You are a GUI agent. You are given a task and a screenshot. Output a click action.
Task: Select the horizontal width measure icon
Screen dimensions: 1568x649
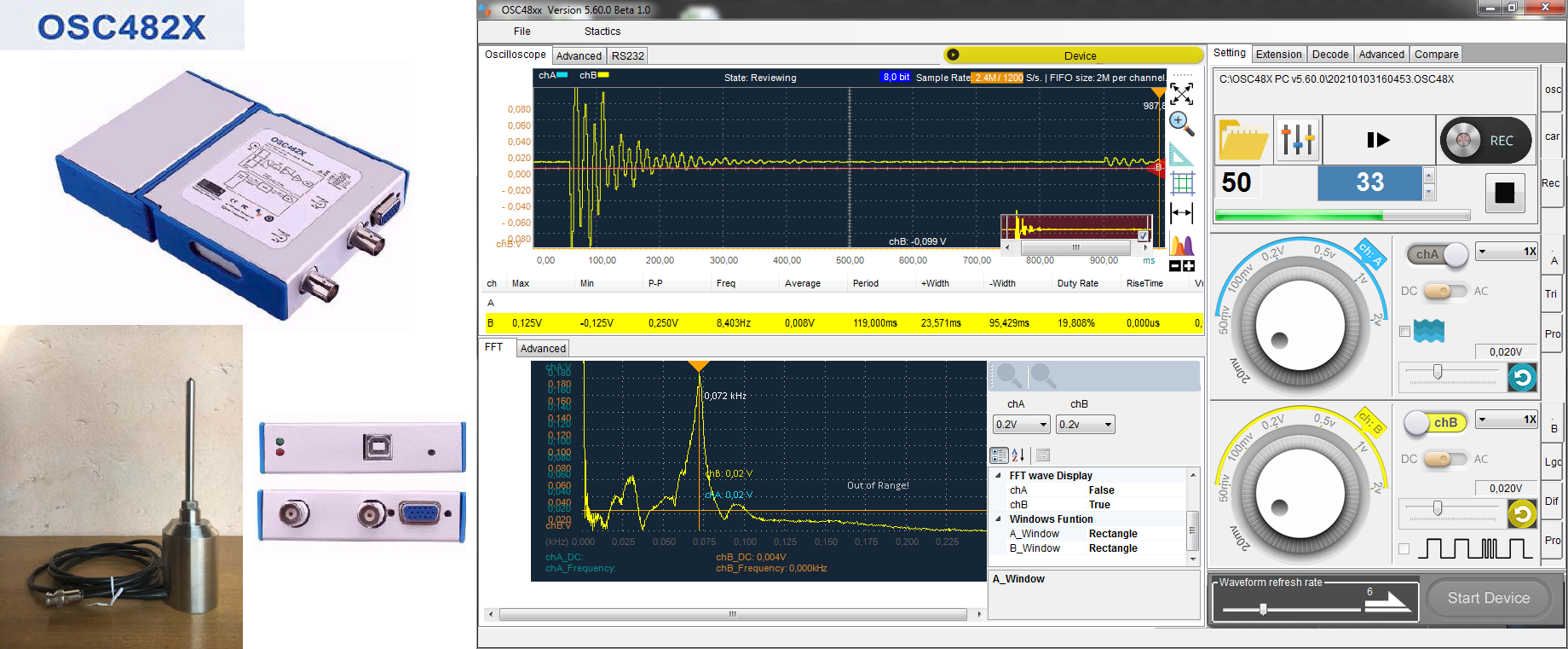tap(1182, 213)
